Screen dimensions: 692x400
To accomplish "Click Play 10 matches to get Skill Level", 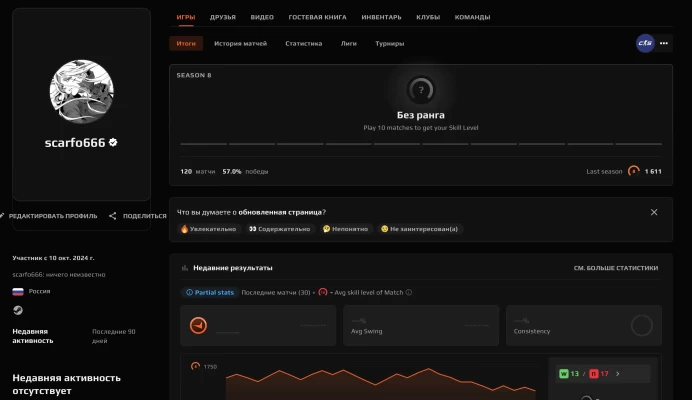I will click(421, 128).
